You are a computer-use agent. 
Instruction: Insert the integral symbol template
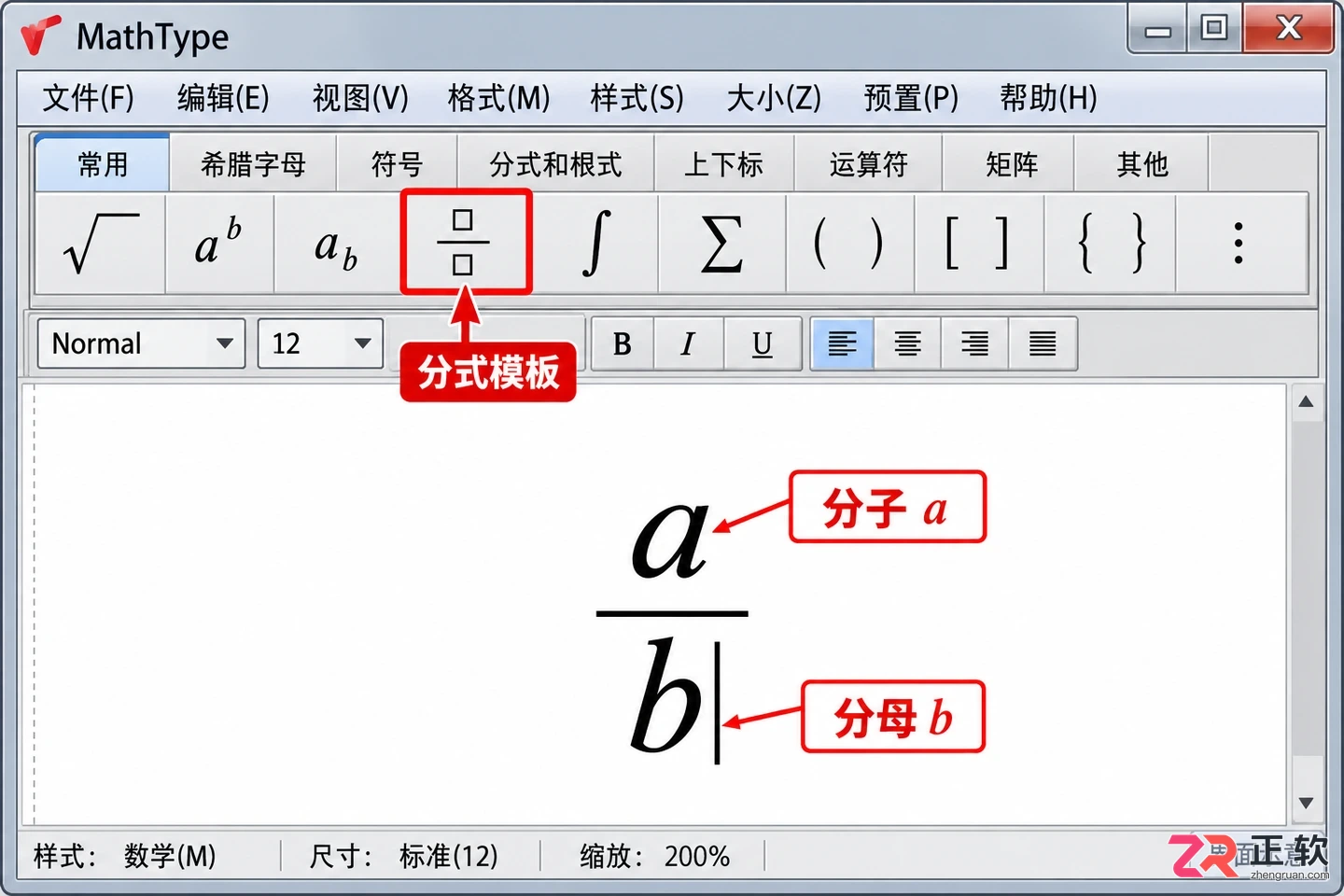[x=595, y=244]
